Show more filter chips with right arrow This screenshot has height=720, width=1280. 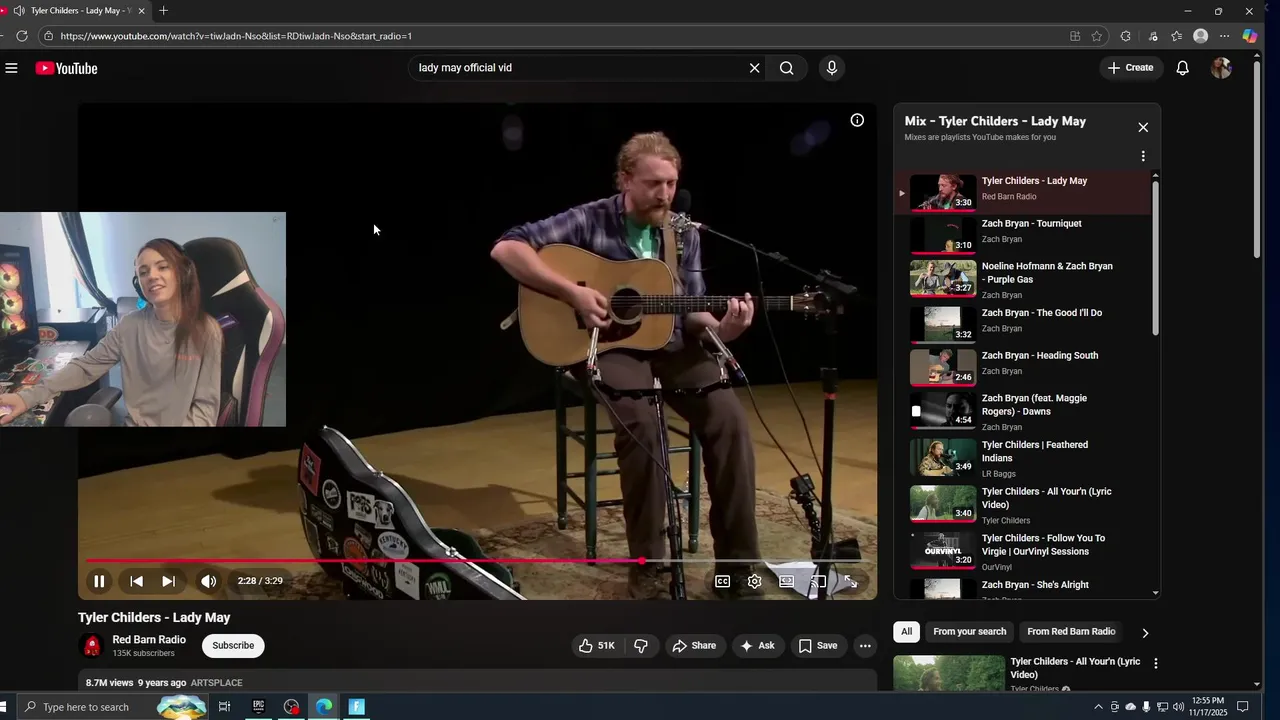[1145, 633]
